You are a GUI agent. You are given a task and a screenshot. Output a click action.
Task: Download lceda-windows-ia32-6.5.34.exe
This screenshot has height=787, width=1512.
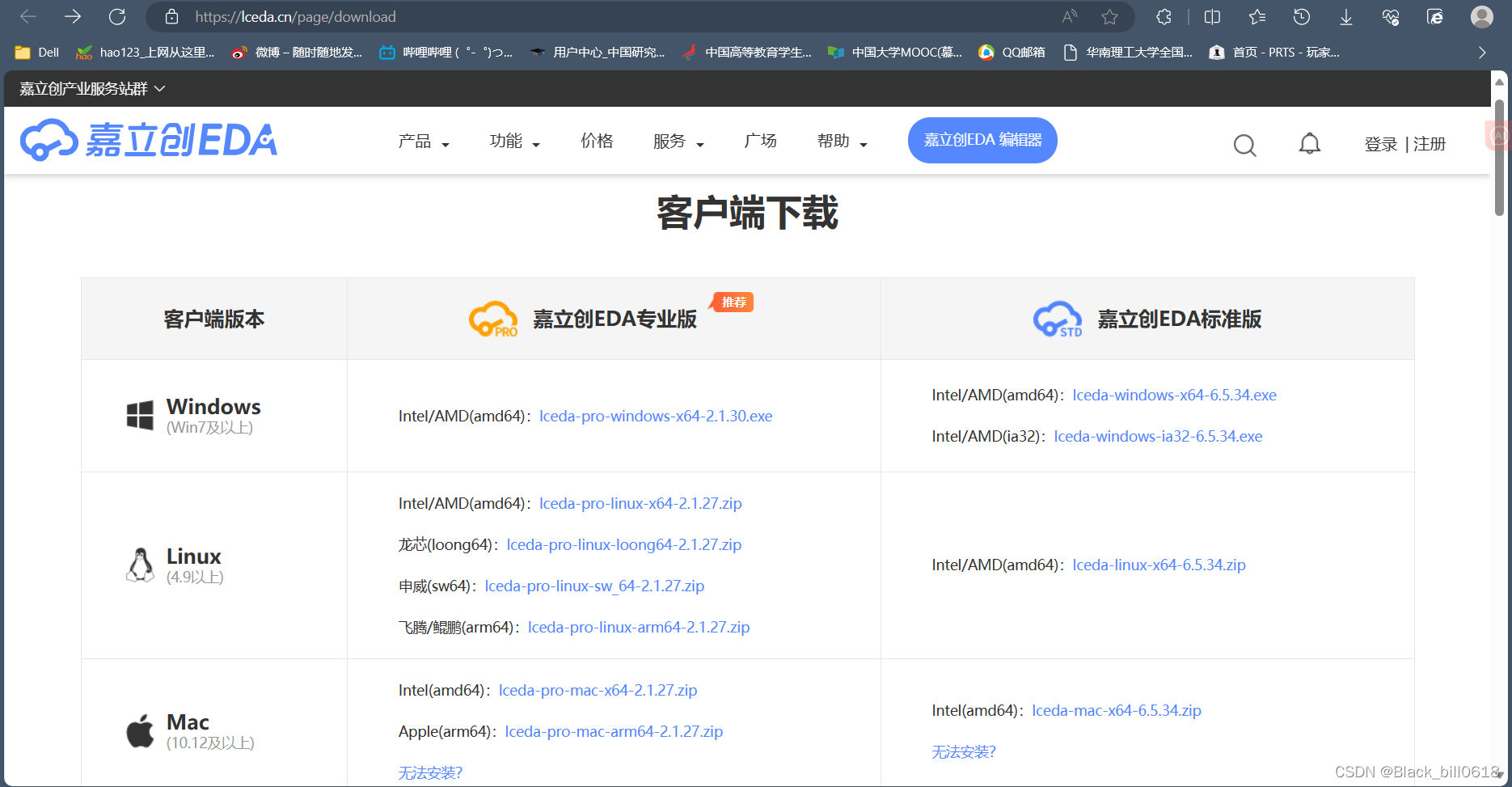click(x=1158, y=436)
